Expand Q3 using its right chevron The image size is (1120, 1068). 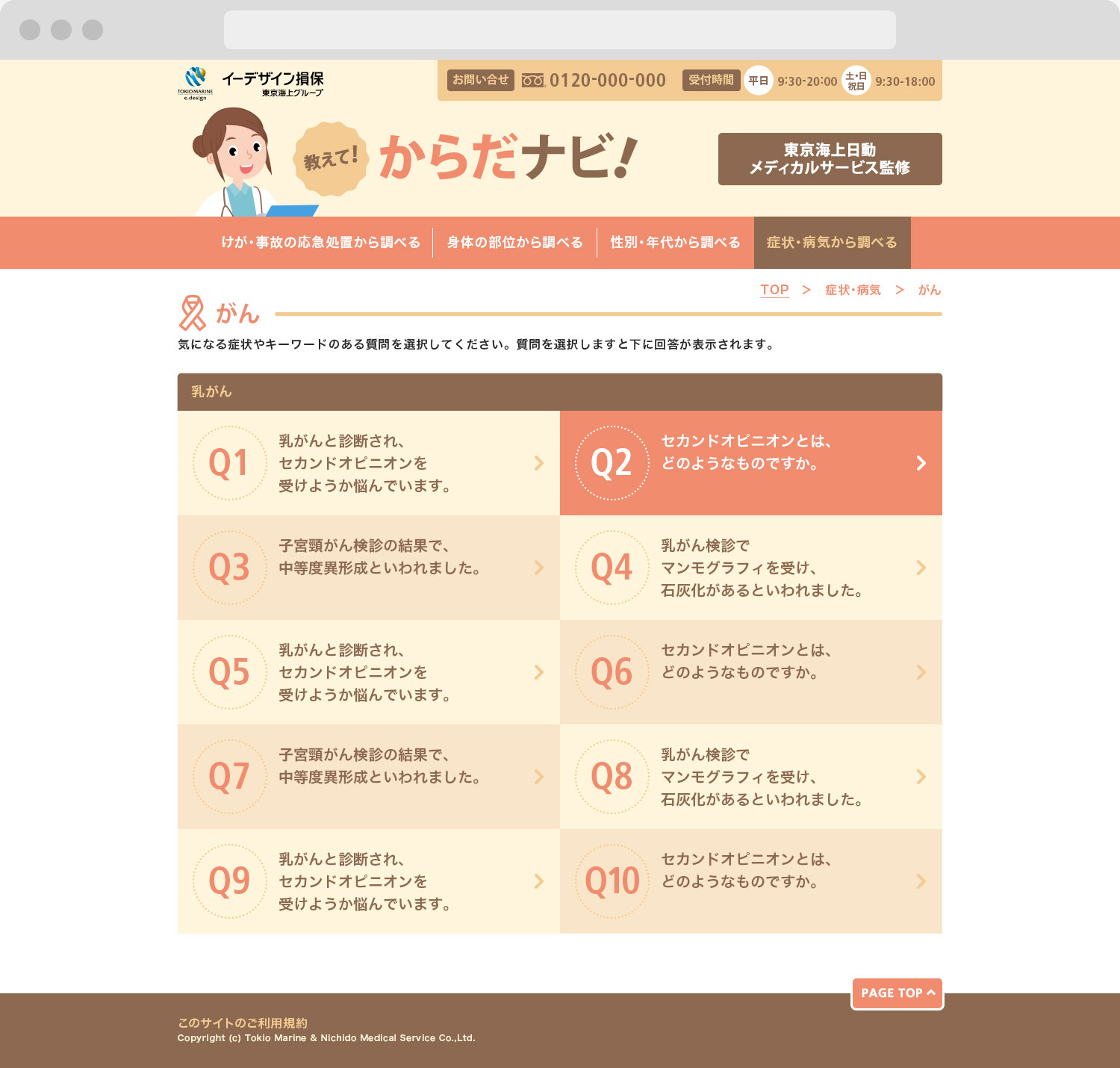tap(539, 568)
